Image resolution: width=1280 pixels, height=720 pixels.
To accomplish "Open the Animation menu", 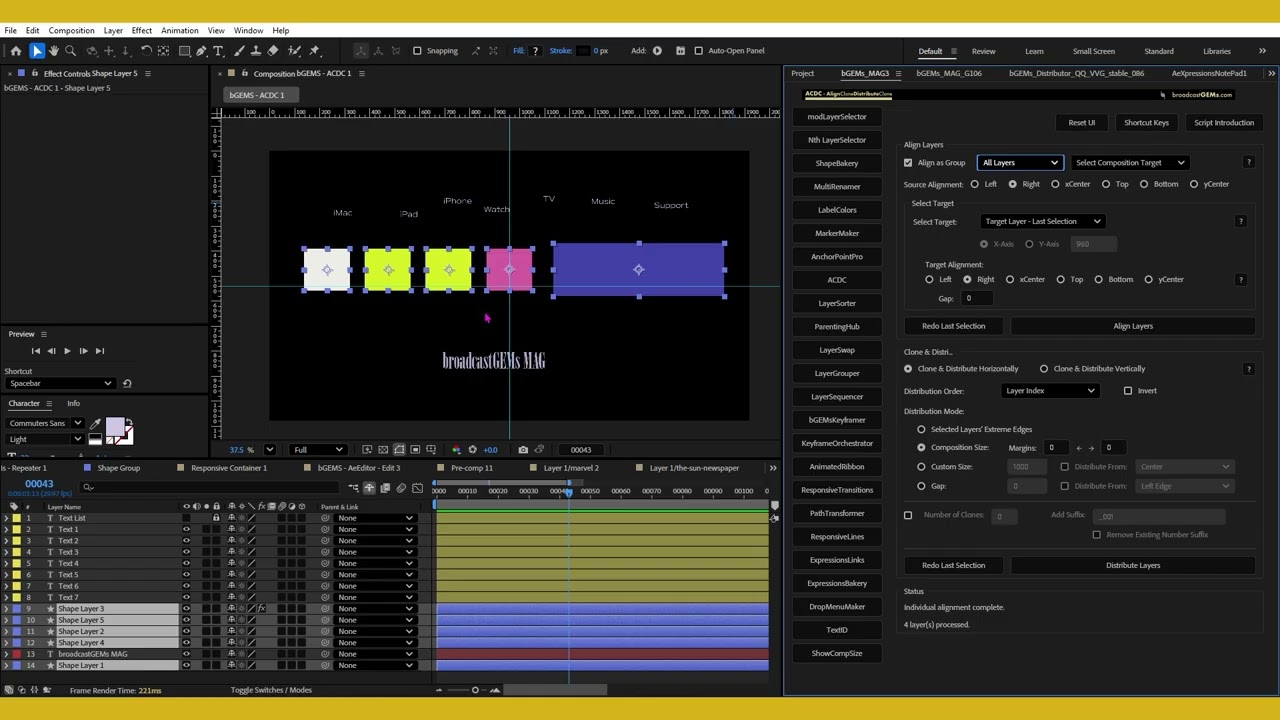I will pyautogui.click(x=179, y=31).
